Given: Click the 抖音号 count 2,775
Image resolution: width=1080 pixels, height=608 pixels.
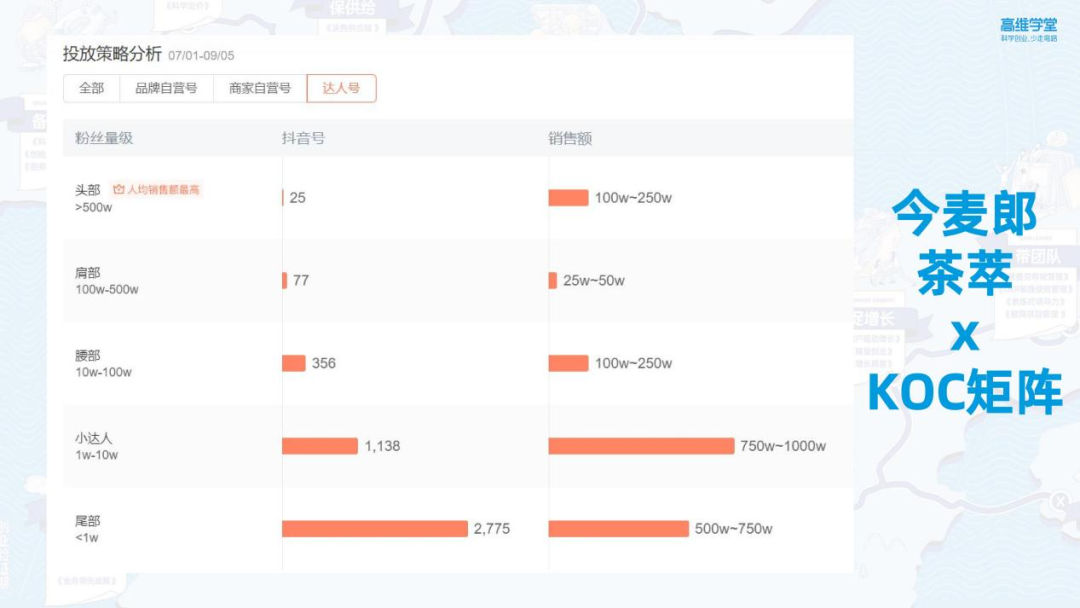Looking at the screenshot, I should 492,529.
